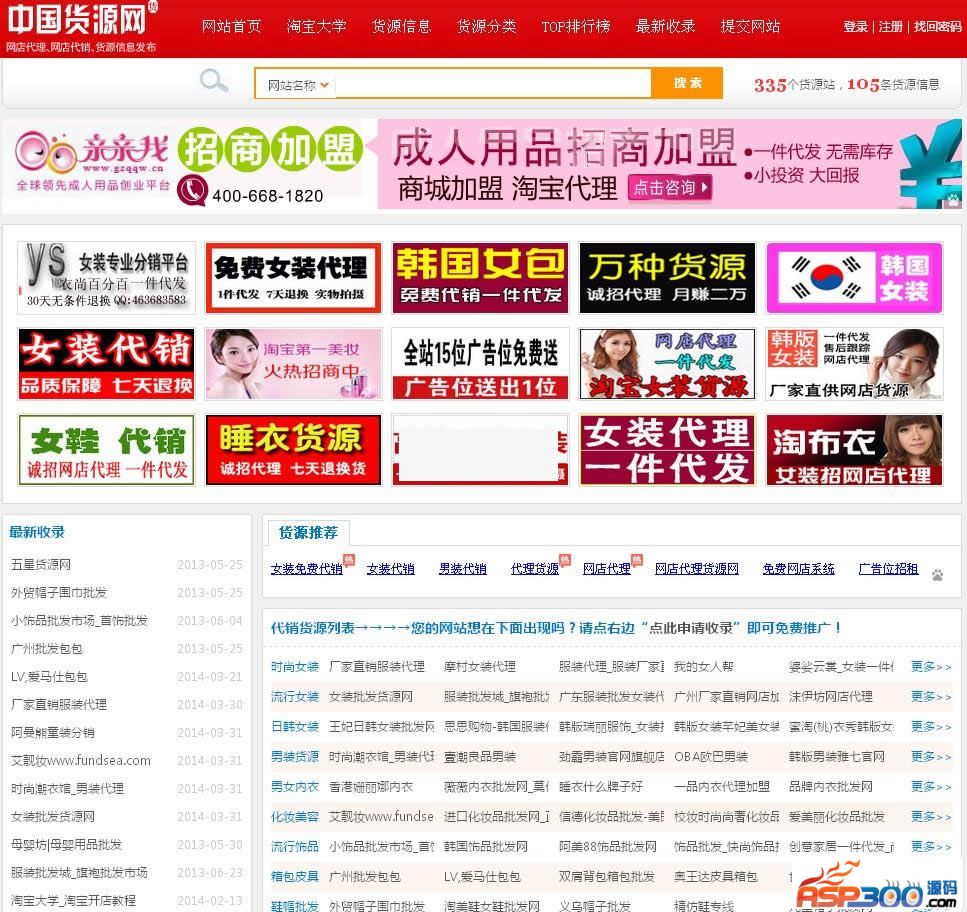Click the 时尚女装 category link

(x=295, y=667)
